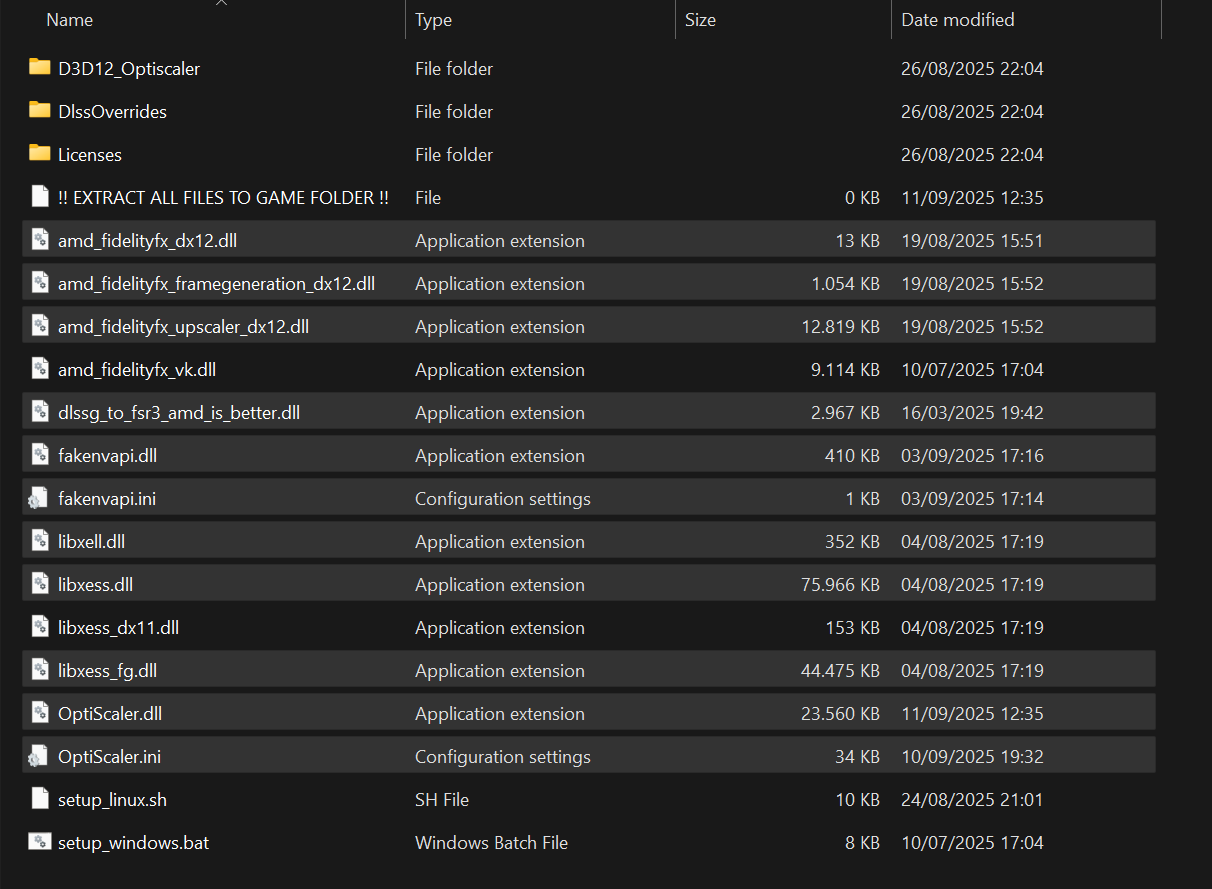Click the DlssOverrides folder icon
The height and width of the screenshot is (889, 1212).
(40, 111)
